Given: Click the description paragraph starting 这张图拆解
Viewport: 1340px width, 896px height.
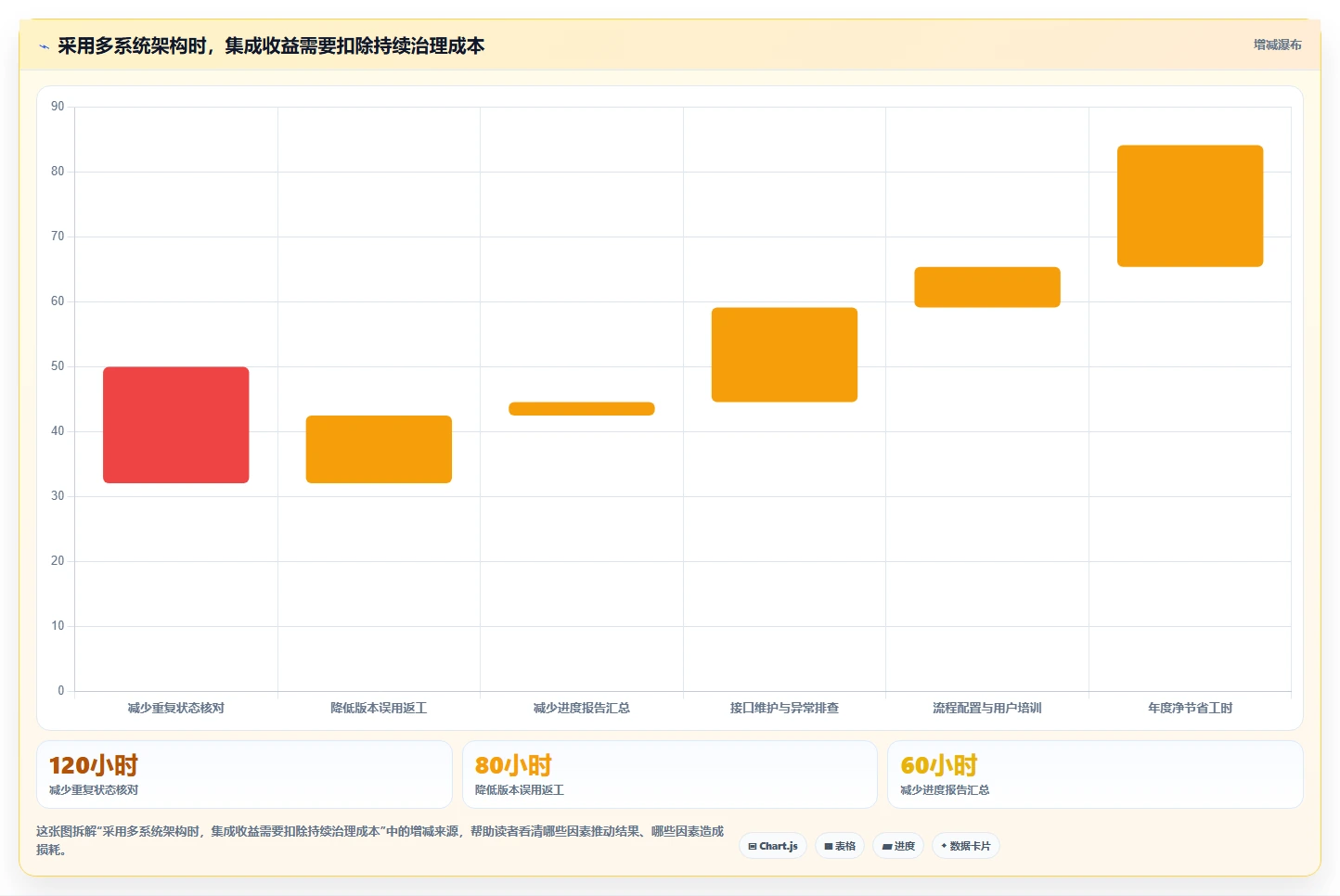Looking at the screenshot, I should coord(380,840).
